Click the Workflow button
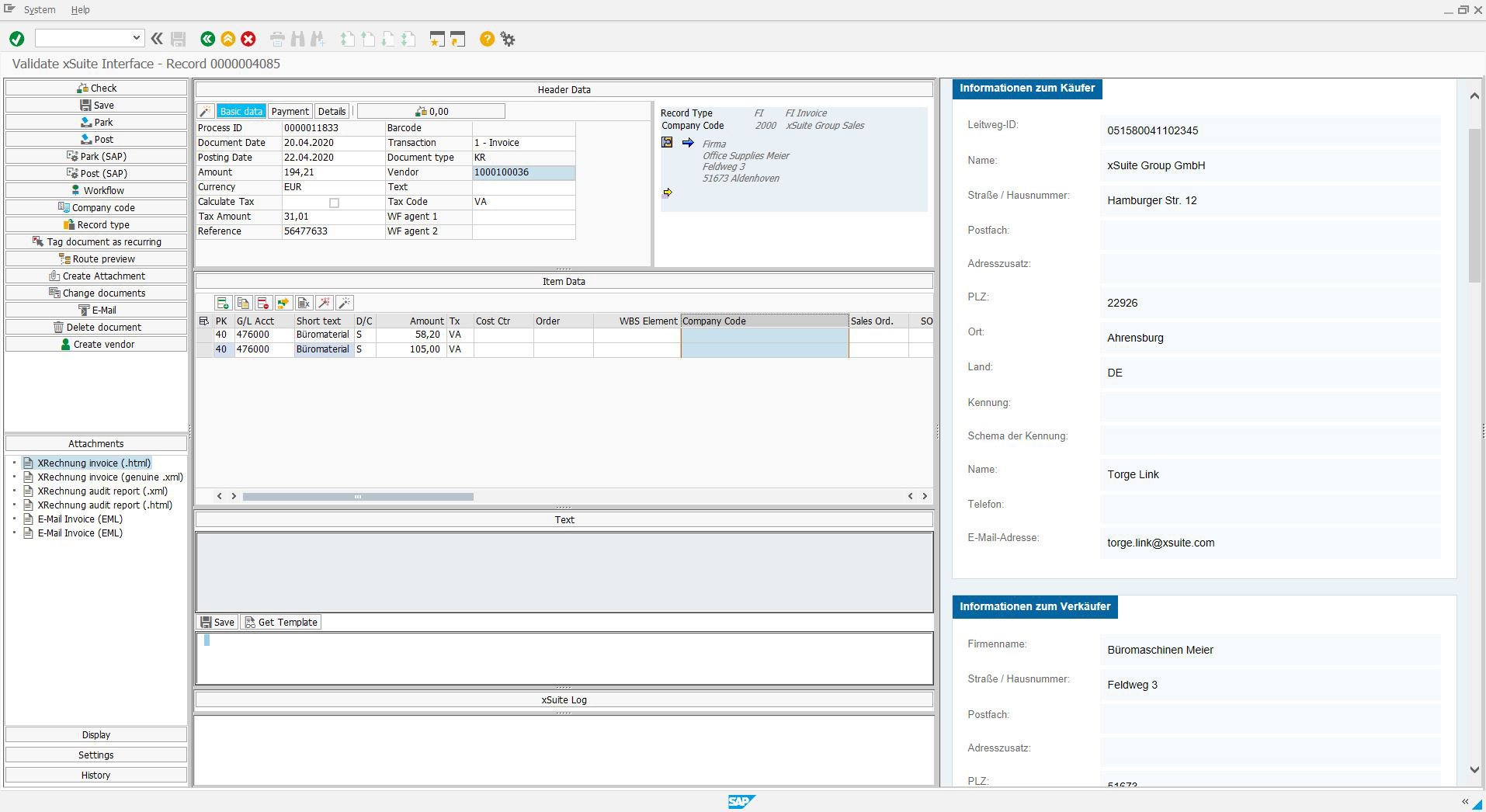 [x=96, y=190]
